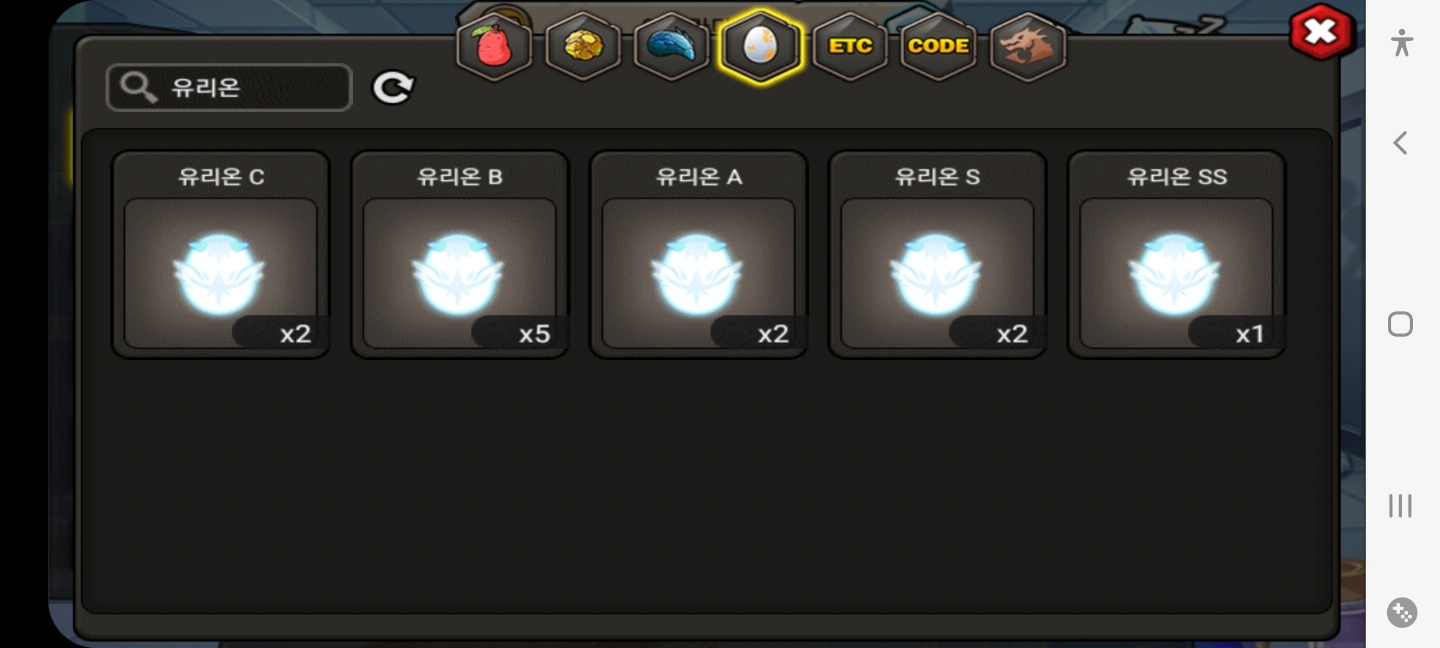Screen dimensions: 1440x648
Task: Close the inventory with red X
Action: pos(1321,32)
